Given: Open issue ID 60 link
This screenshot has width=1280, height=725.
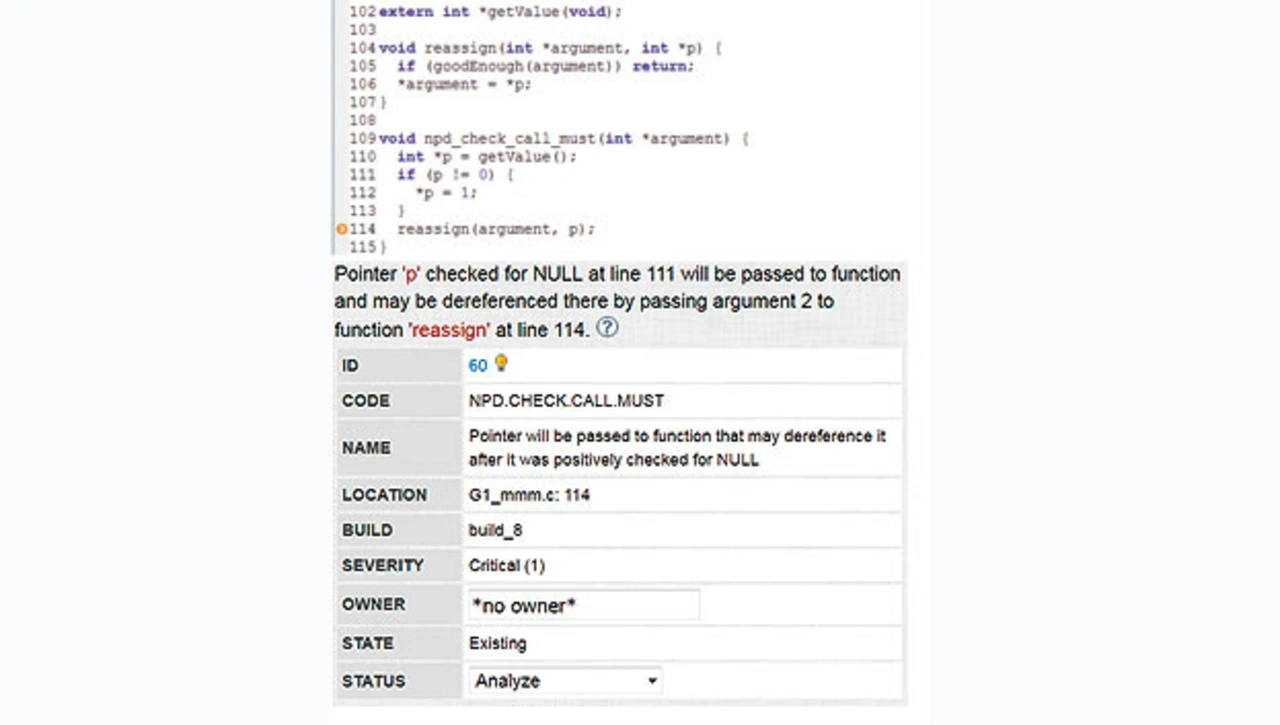Looking at the screenshot, I should (x=478, y=366).
